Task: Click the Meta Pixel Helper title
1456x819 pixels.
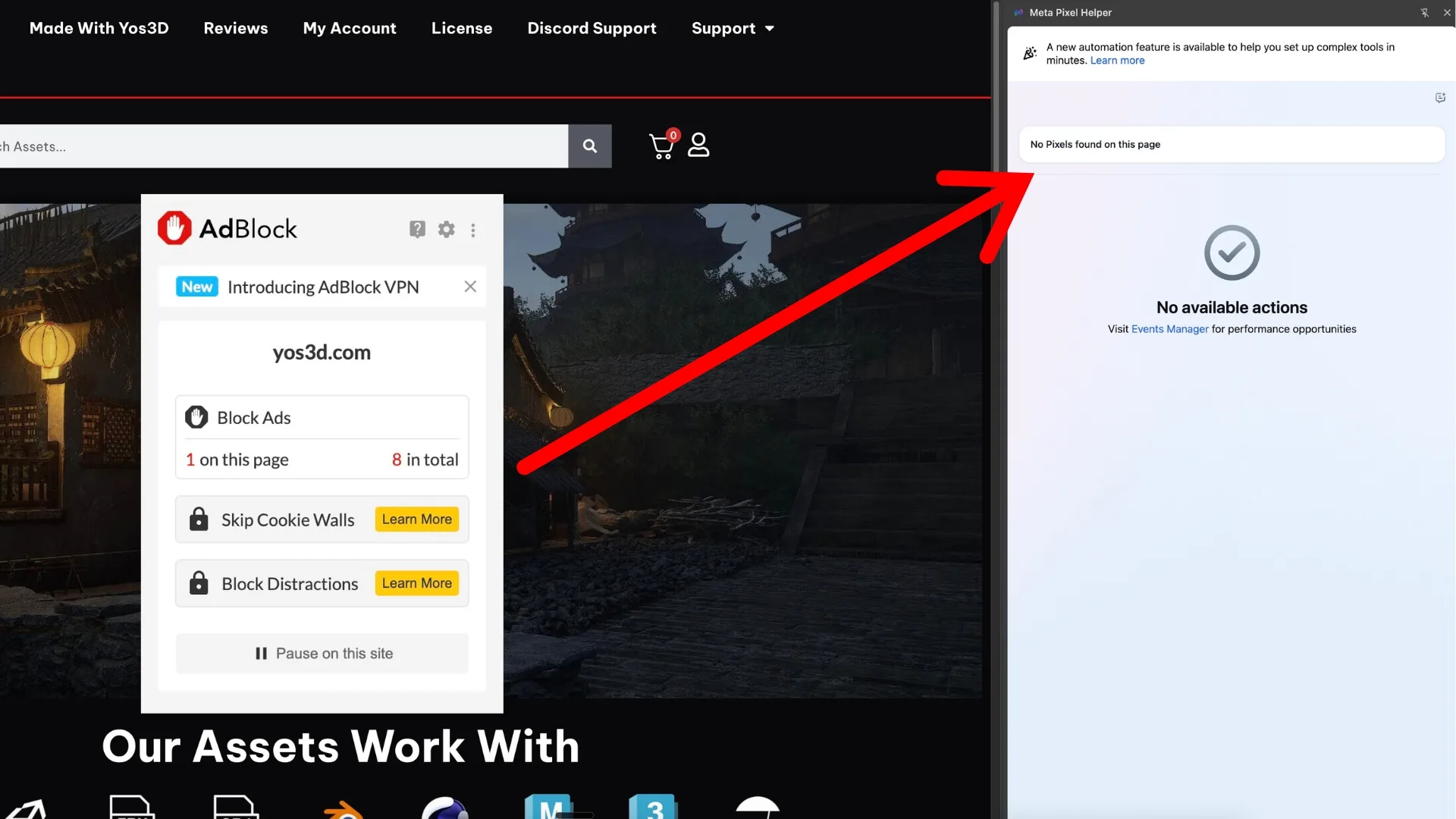Action: click(1070, 13)
